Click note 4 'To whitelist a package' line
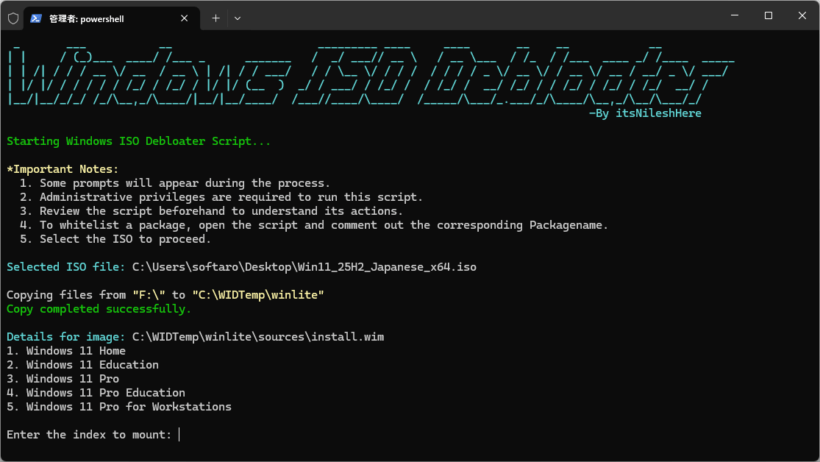This screenshot has width=820, height=462. pyautogui.click(x=314, y=226)
